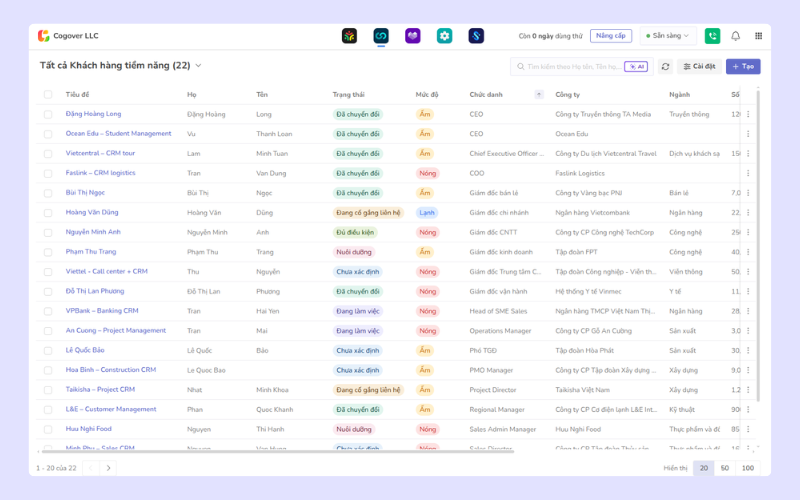Open the black colorful tree app icon
This screenshot has width=800, height=500.
pos(349,36)
